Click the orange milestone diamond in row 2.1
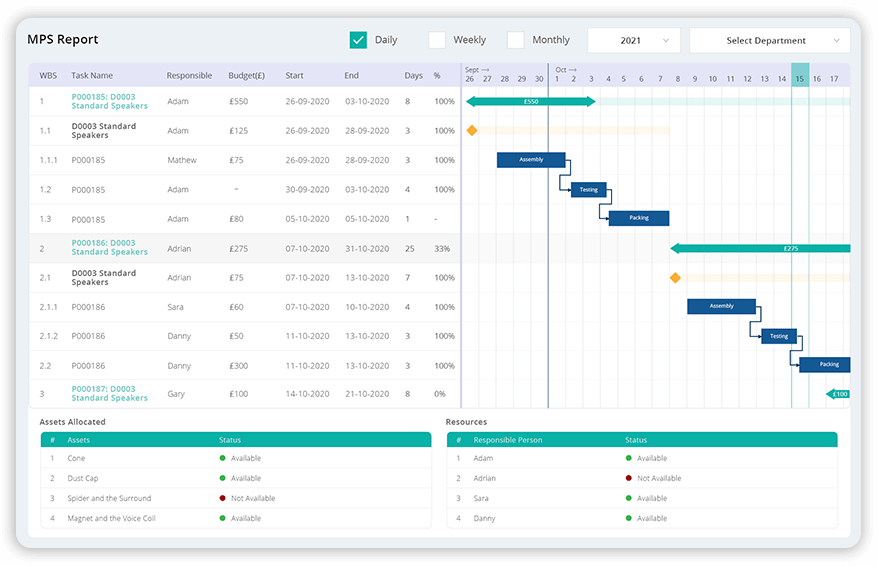The width and height of the screenshot is (878, 566). click(x=675, y=278)
